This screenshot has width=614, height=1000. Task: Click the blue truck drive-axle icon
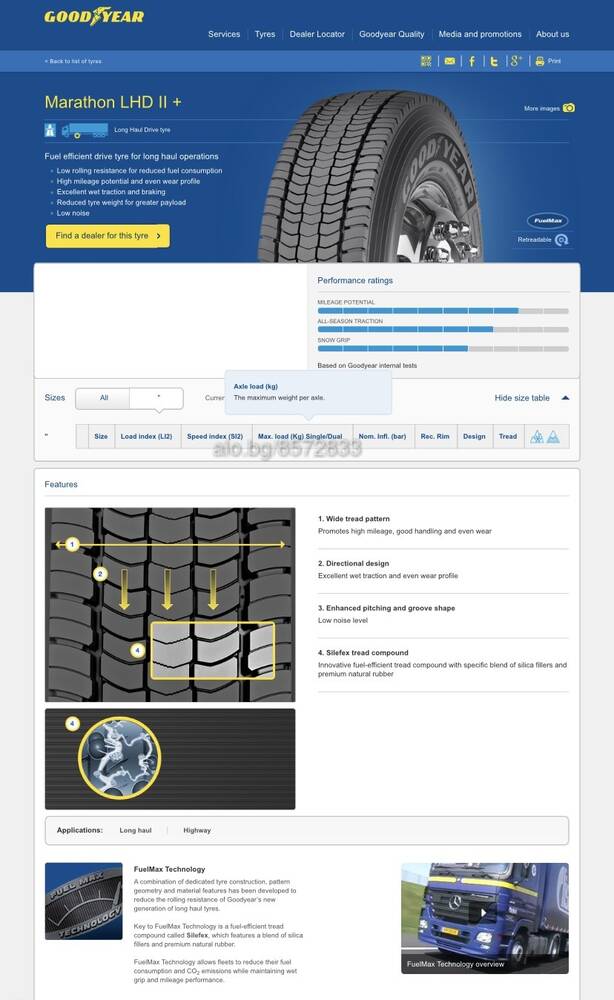click(x=85, y=131)
